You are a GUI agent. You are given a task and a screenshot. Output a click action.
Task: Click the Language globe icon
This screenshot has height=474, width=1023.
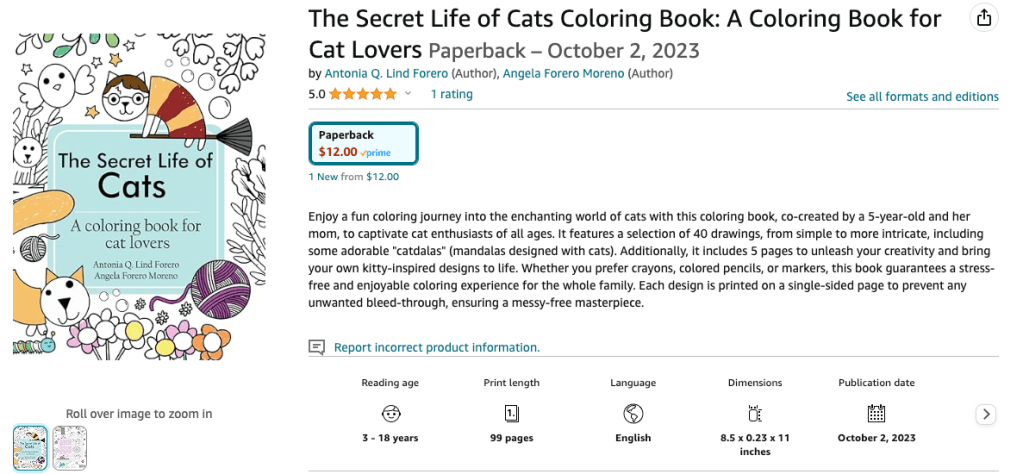(x=632, y=413)
